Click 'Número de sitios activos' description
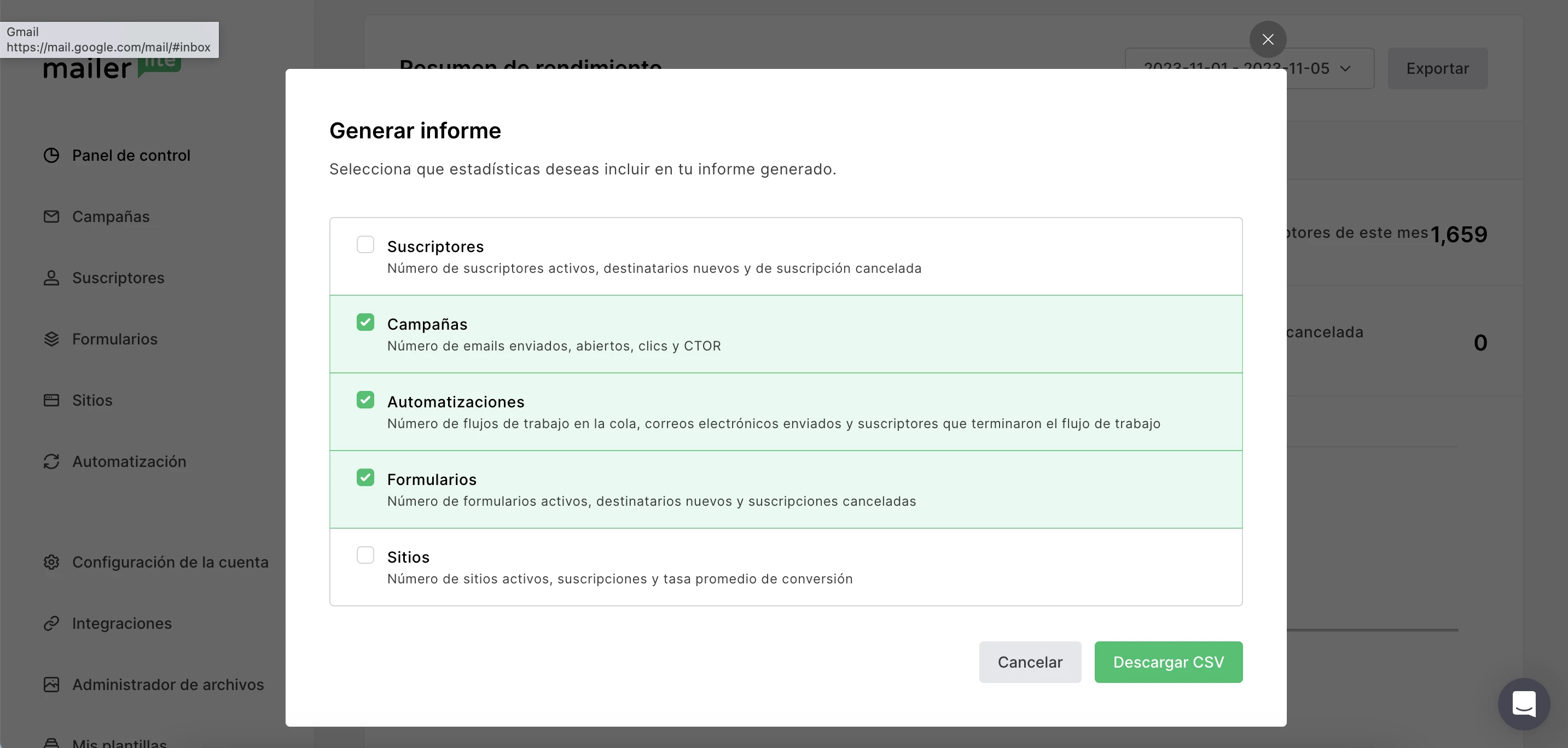Viewport: 1568px width, 748px height. 620,579
